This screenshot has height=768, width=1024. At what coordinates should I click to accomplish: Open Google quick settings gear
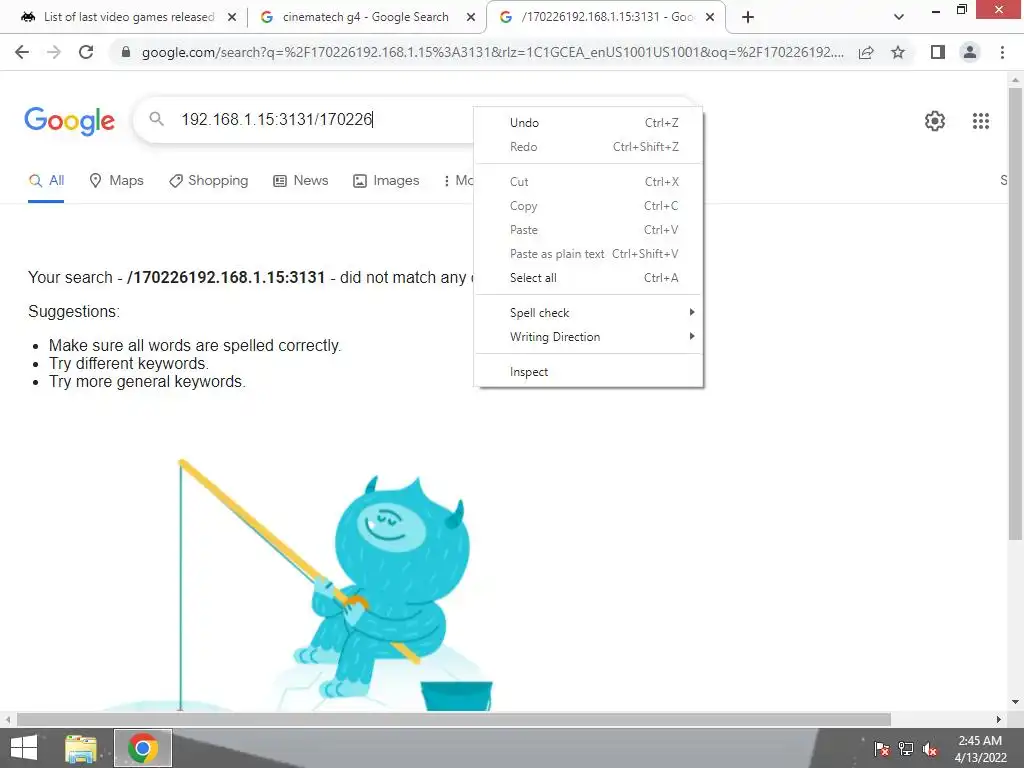pyautogui.click(x=935, y=121)
